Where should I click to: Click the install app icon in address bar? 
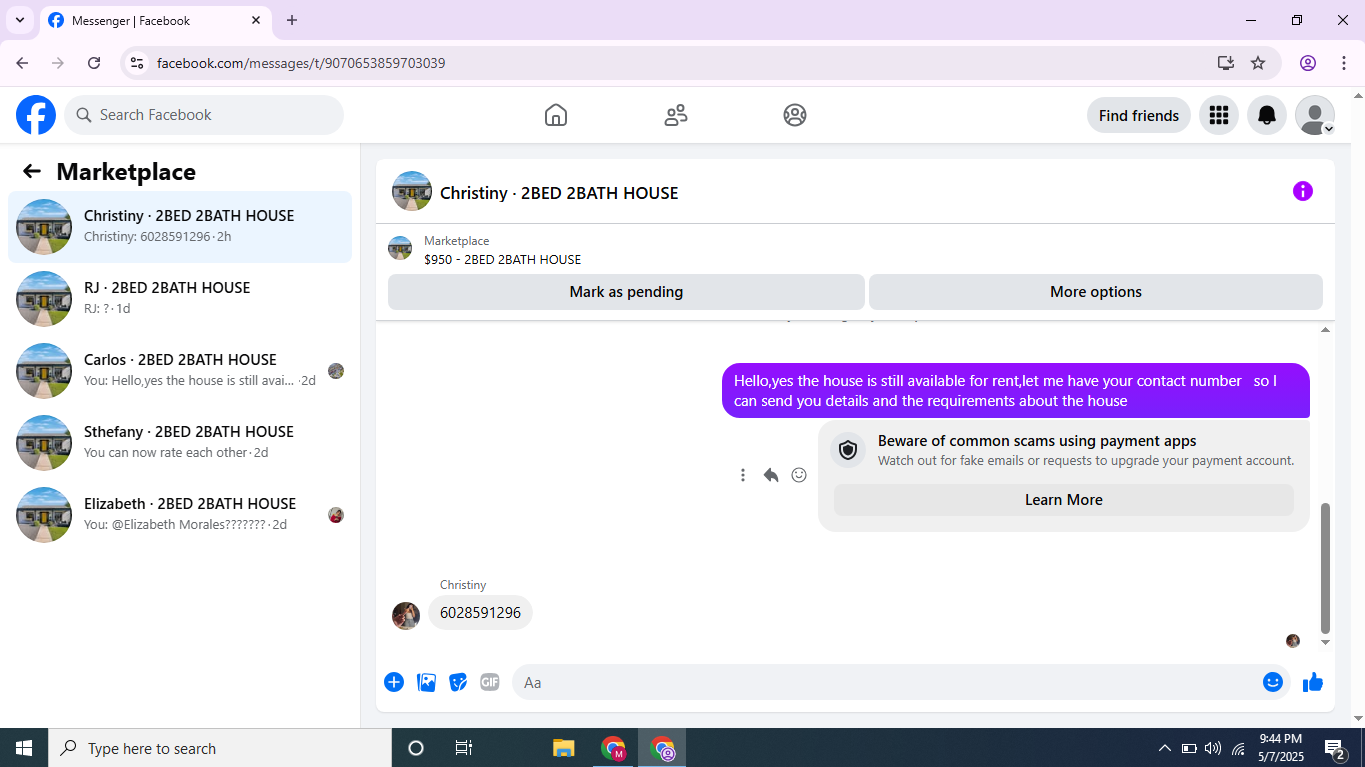[1225, 63]
